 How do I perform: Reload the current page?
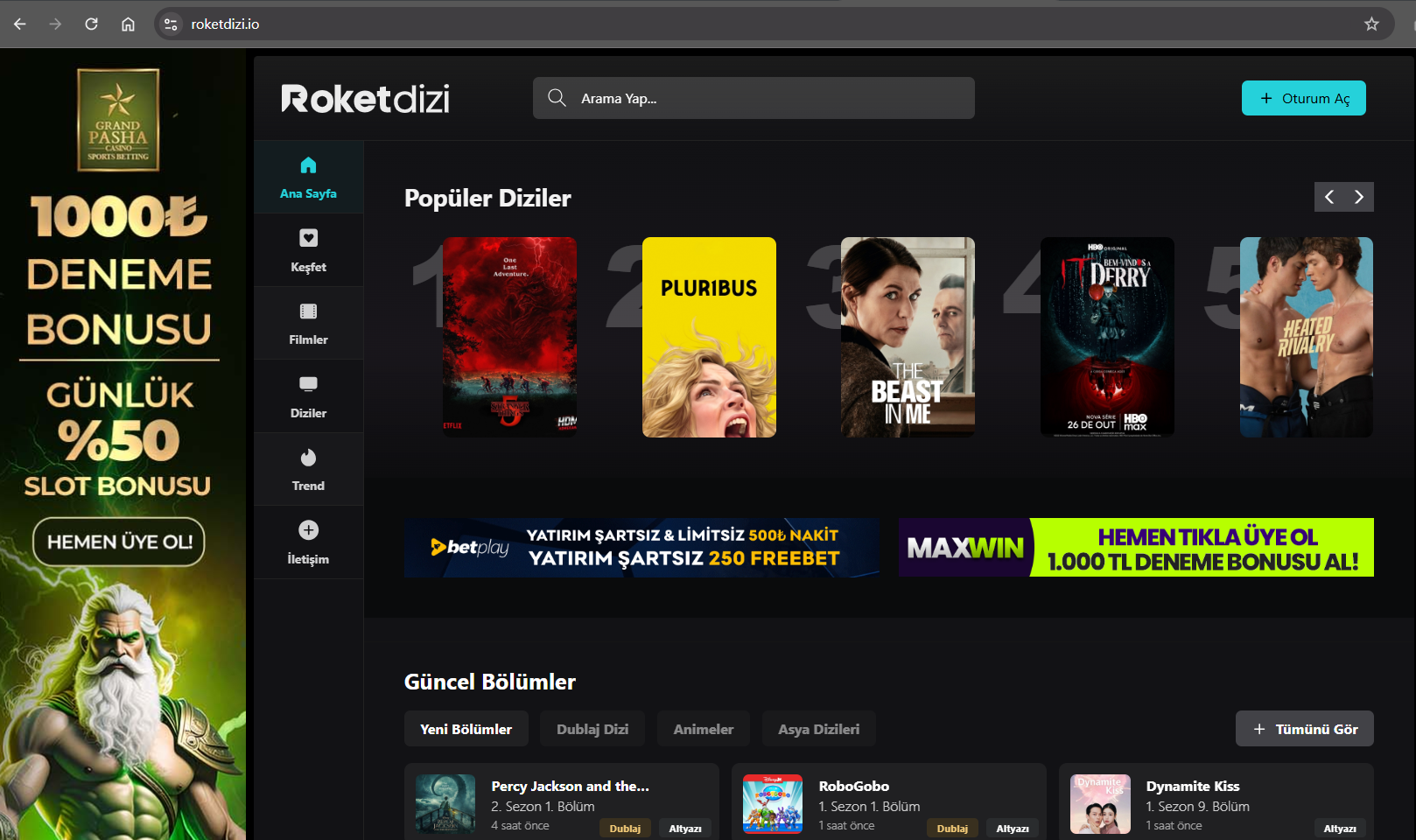click(92, 24)
